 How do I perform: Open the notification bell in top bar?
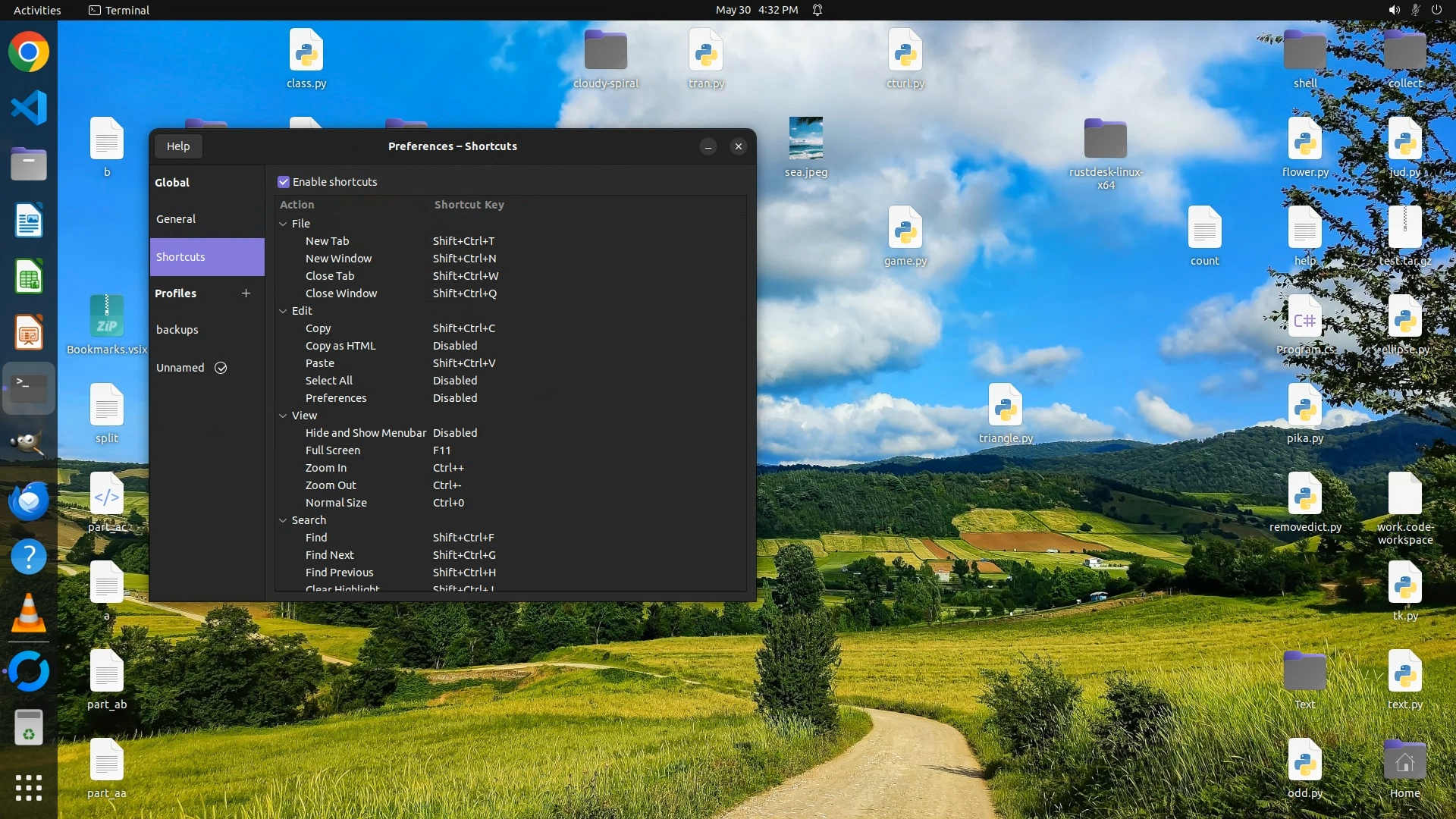pos(817,10)
